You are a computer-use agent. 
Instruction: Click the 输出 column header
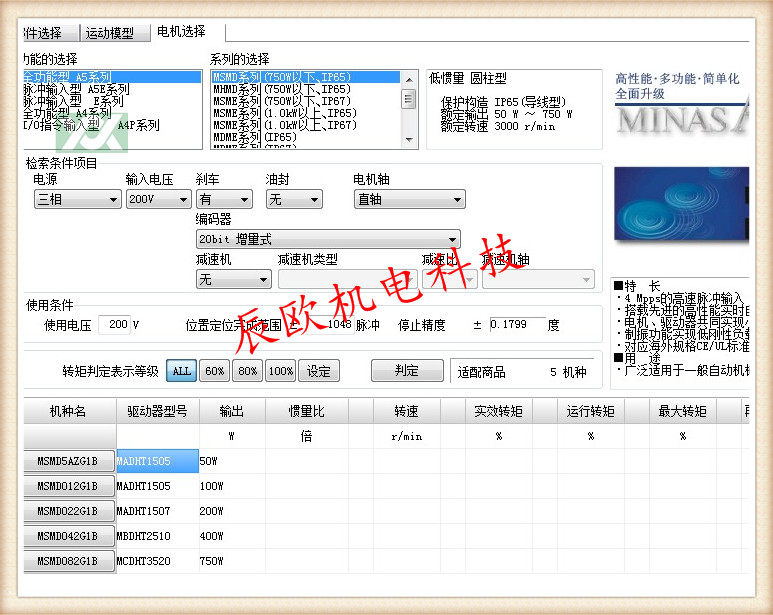click(x=232, y=411)
